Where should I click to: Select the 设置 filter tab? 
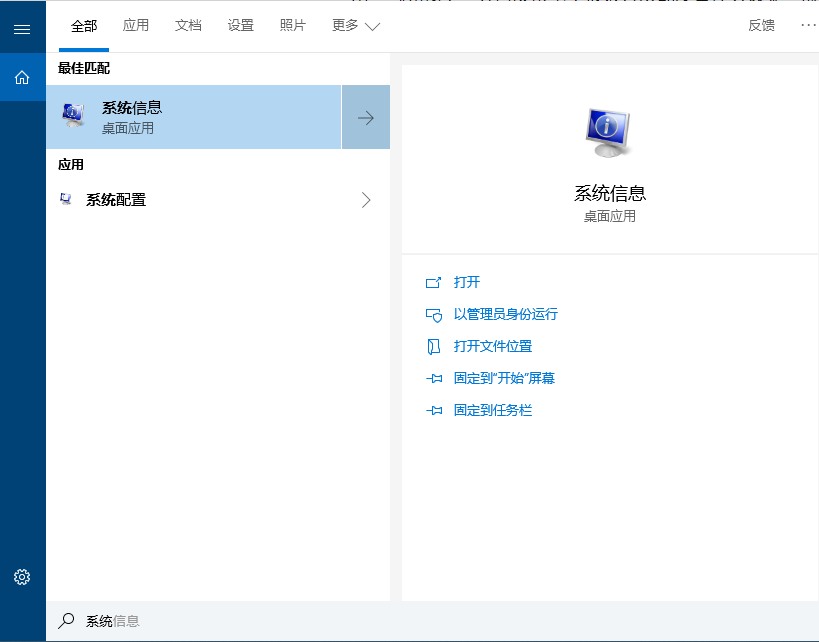pos(241,26)
